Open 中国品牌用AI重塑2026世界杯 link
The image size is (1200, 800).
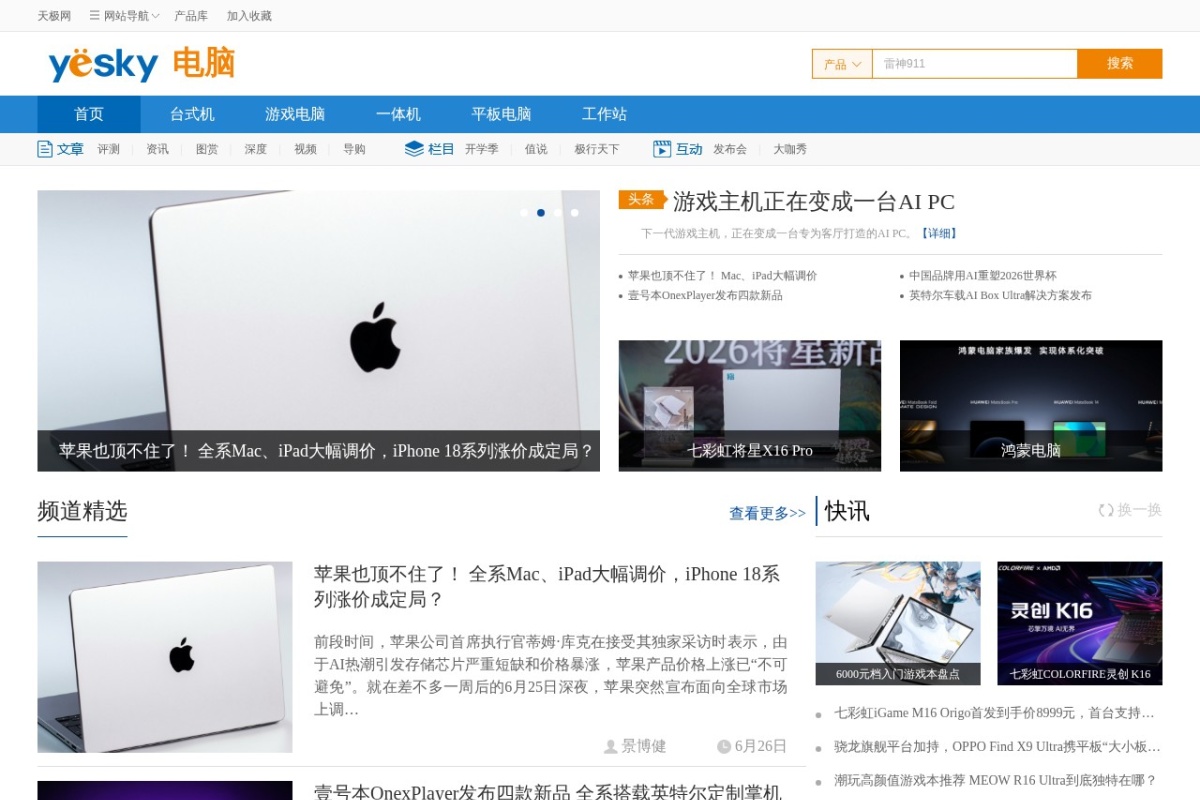pos(983,275)
